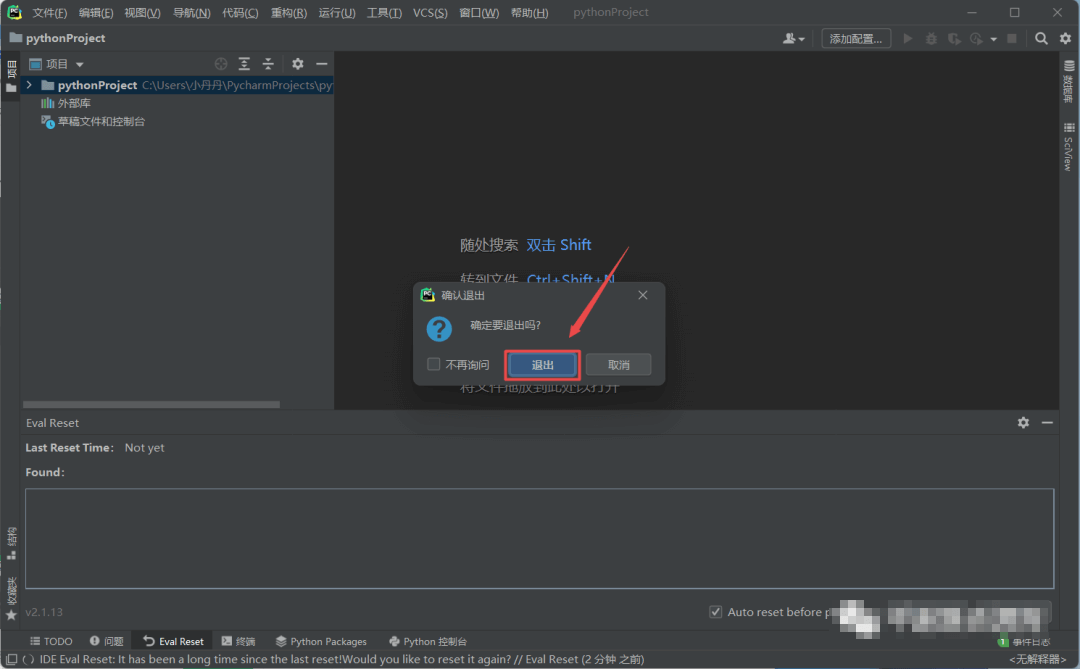The image size is (1080, 669).
Task: Open the 项目 view dropdown
Action: (x=80, y=65)
